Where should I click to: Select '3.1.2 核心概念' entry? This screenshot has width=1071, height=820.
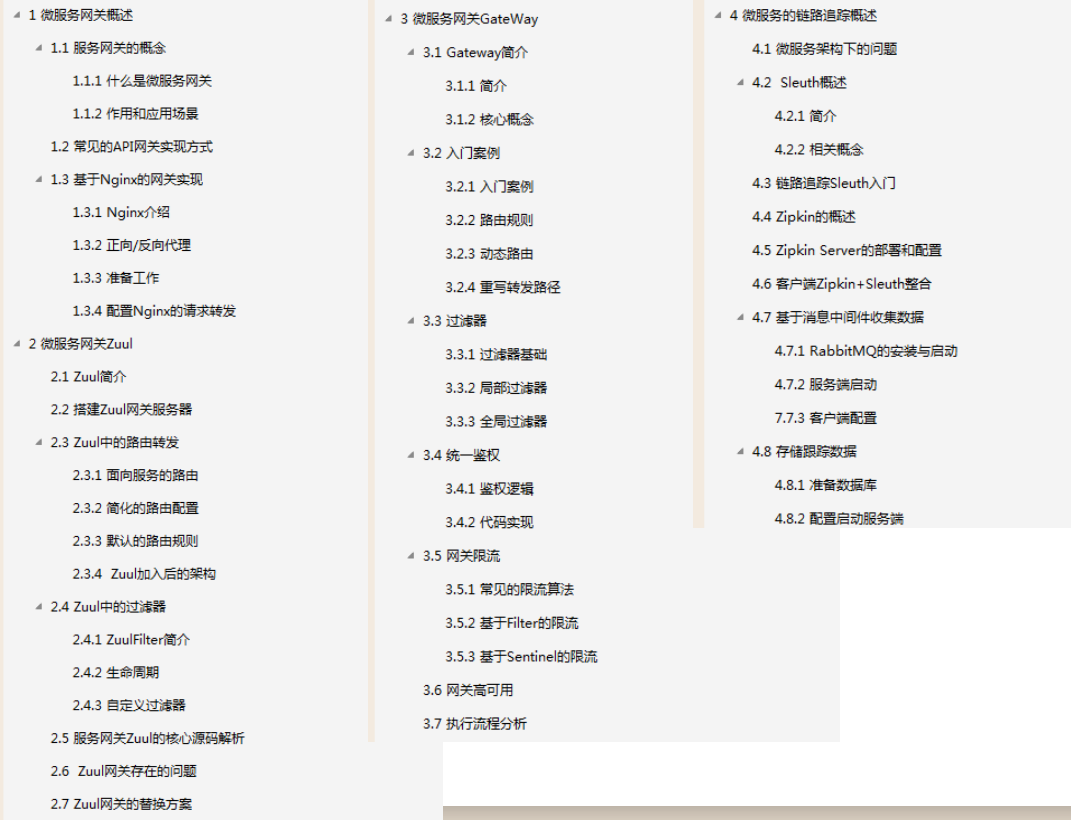[489, 119]
